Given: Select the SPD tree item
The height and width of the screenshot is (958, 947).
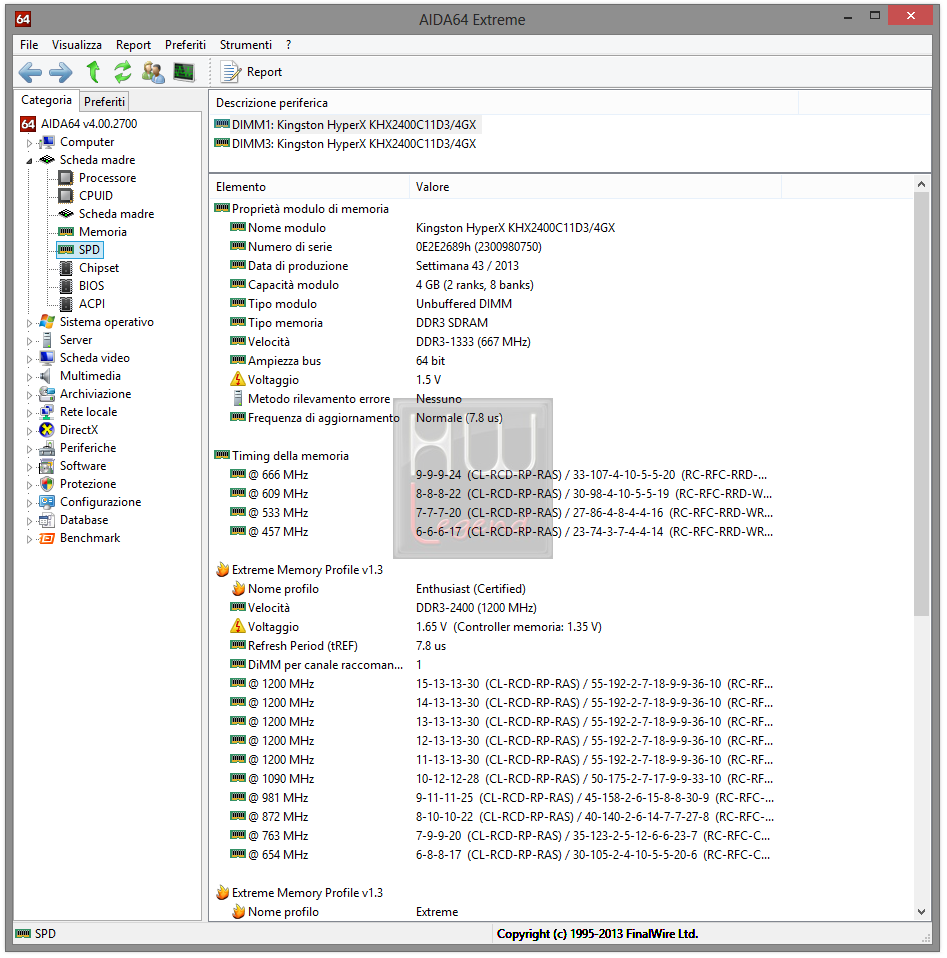Looking at the screenshot, I should [x=80, y=249].
